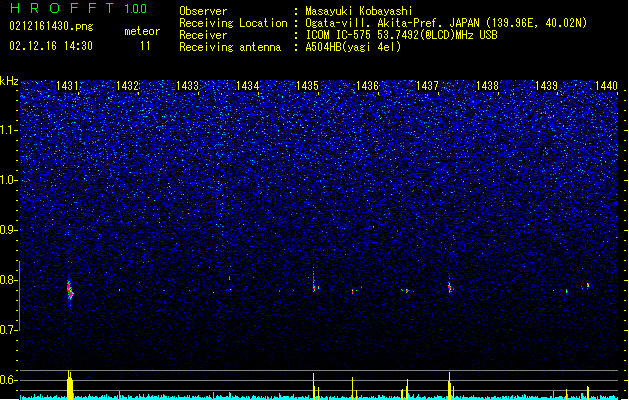The height and width of the screenshot is (400, 629).
Task: Click the 1434 time marker
Action: (248, 86)
